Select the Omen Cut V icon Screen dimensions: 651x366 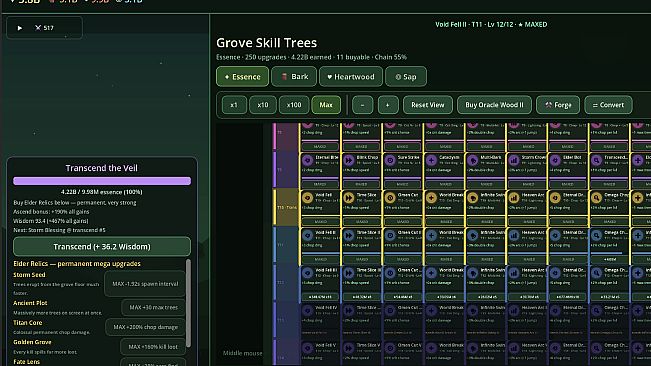click(x=390, y=348)
